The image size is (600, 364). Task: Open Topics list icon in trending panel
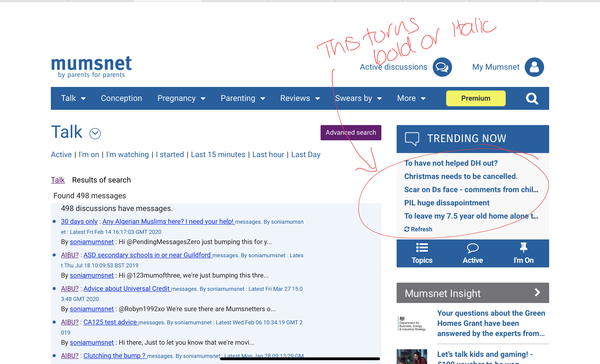pyautogui.click(x=422, y=248)
